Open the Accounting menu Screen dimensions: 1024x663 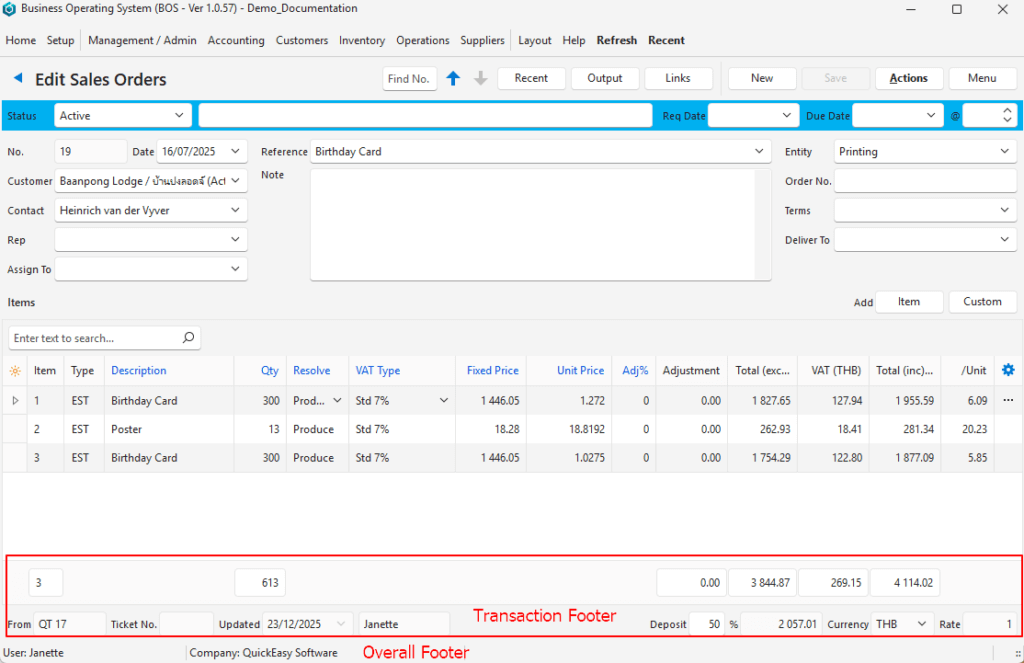point(236,41)
